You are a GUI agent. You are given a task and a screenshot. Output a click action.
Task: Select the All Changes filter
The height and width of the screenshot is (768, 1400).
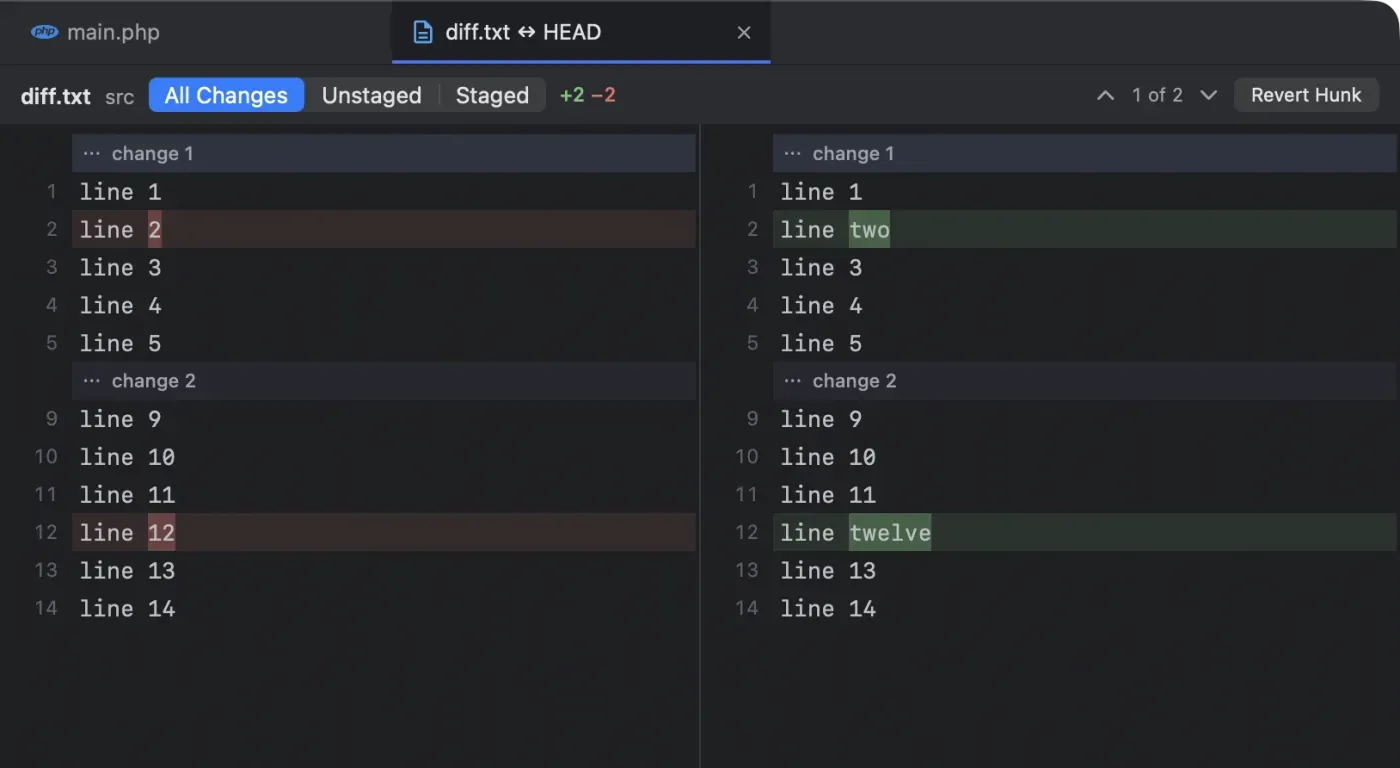[x=226, y=95]
